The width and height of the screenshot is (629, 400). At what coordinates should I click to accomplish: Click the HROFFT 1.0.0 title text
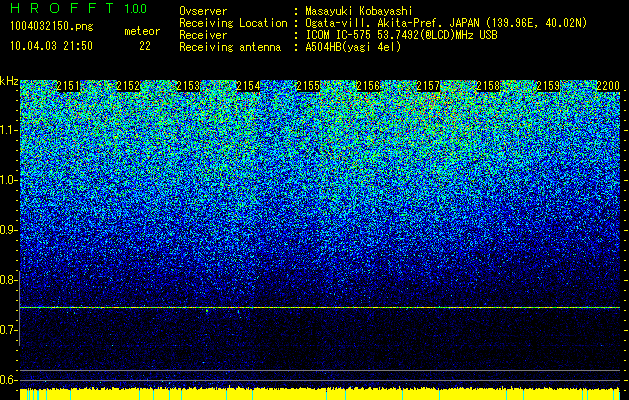(79, 8)
